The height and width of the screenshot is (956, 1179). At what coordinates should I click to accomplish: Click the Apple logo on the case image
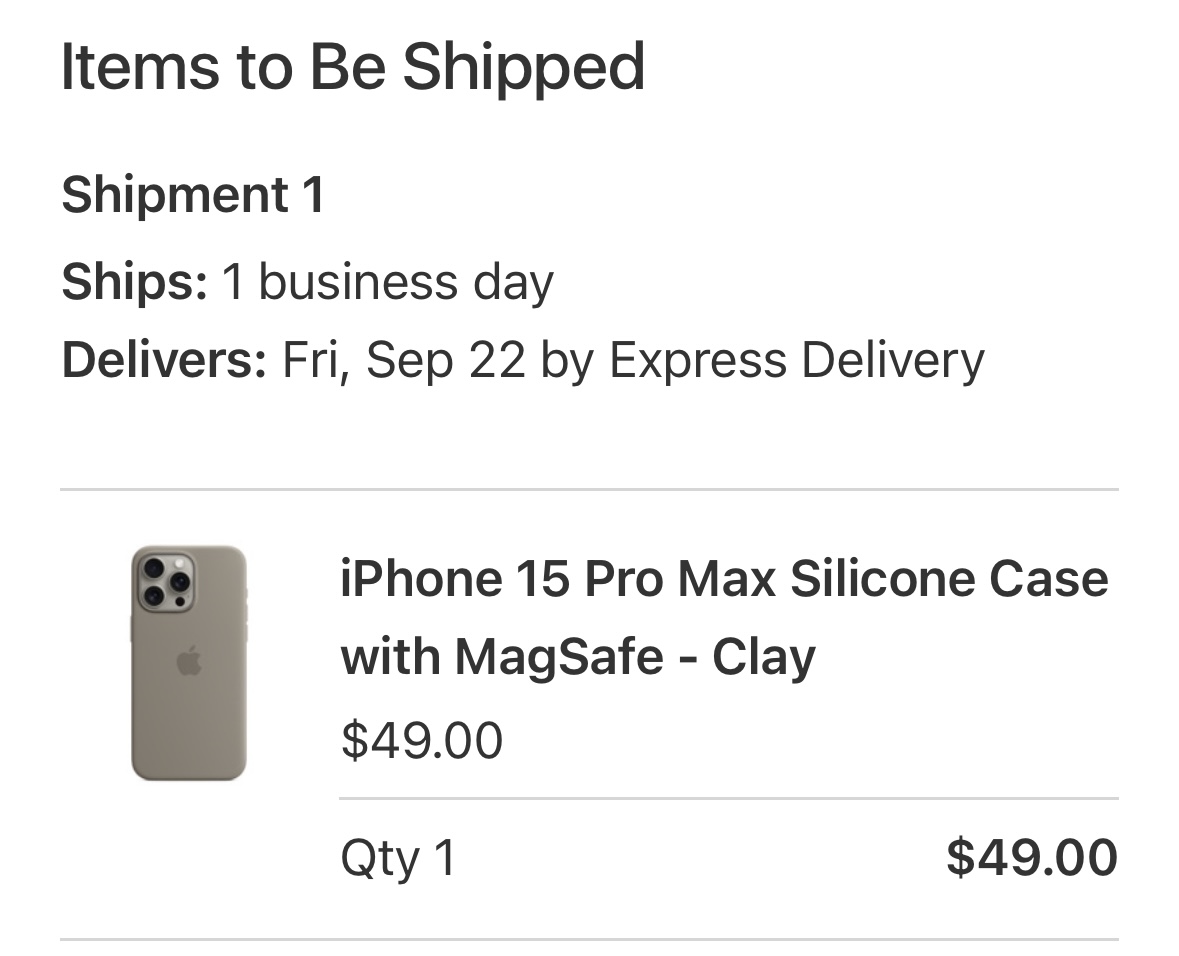(x=188, y=661)
